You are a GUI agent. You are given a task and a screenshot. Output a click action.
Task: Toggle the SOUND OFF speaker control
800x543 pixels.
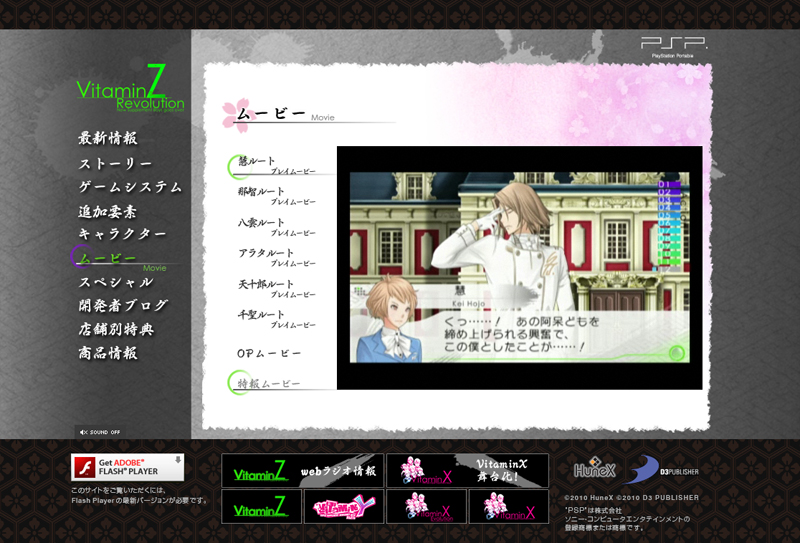99,432
